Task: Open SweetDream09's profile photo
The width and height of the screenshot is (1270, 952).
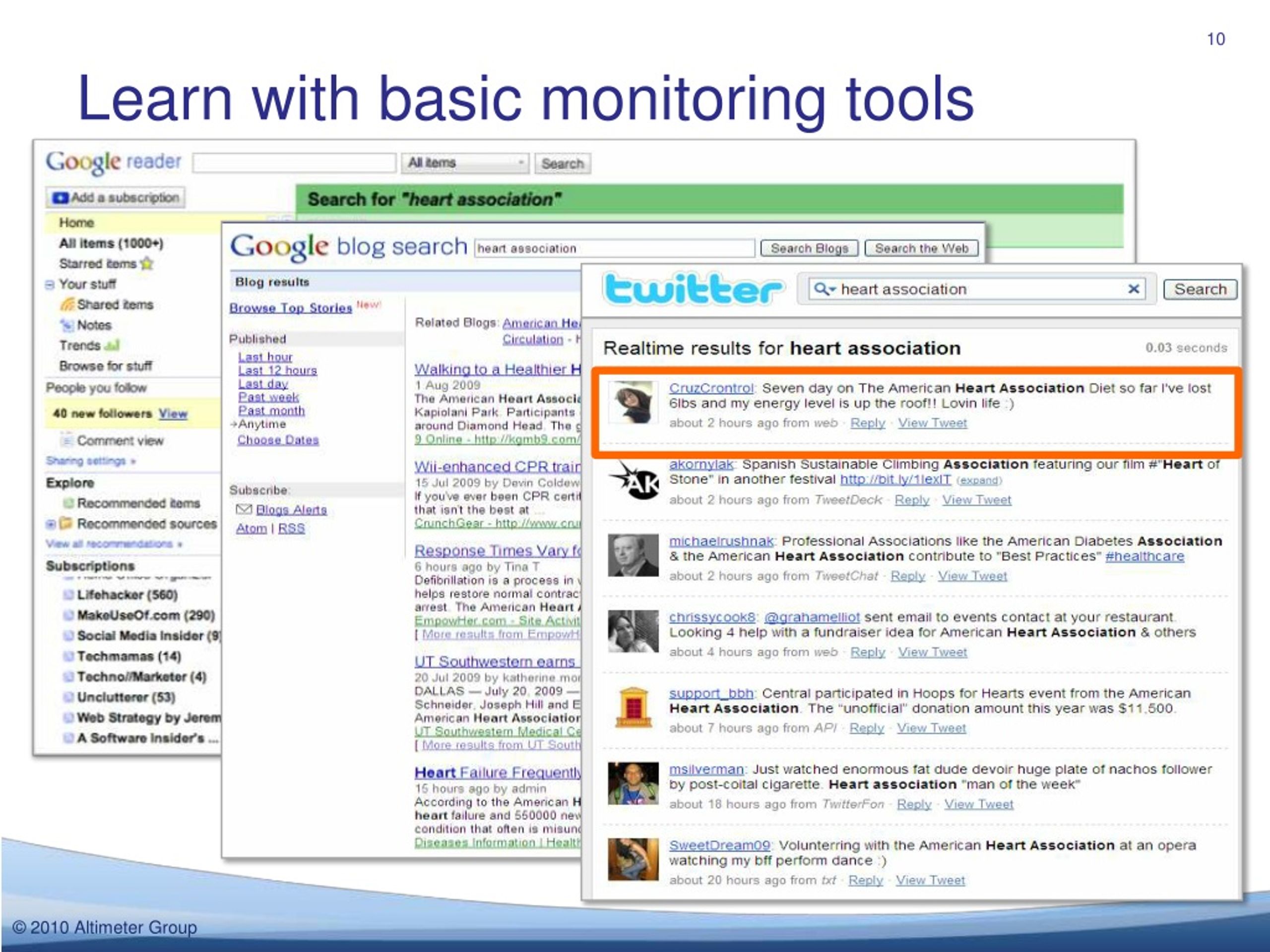Action: pyautogui.click(x=634, y=859)
